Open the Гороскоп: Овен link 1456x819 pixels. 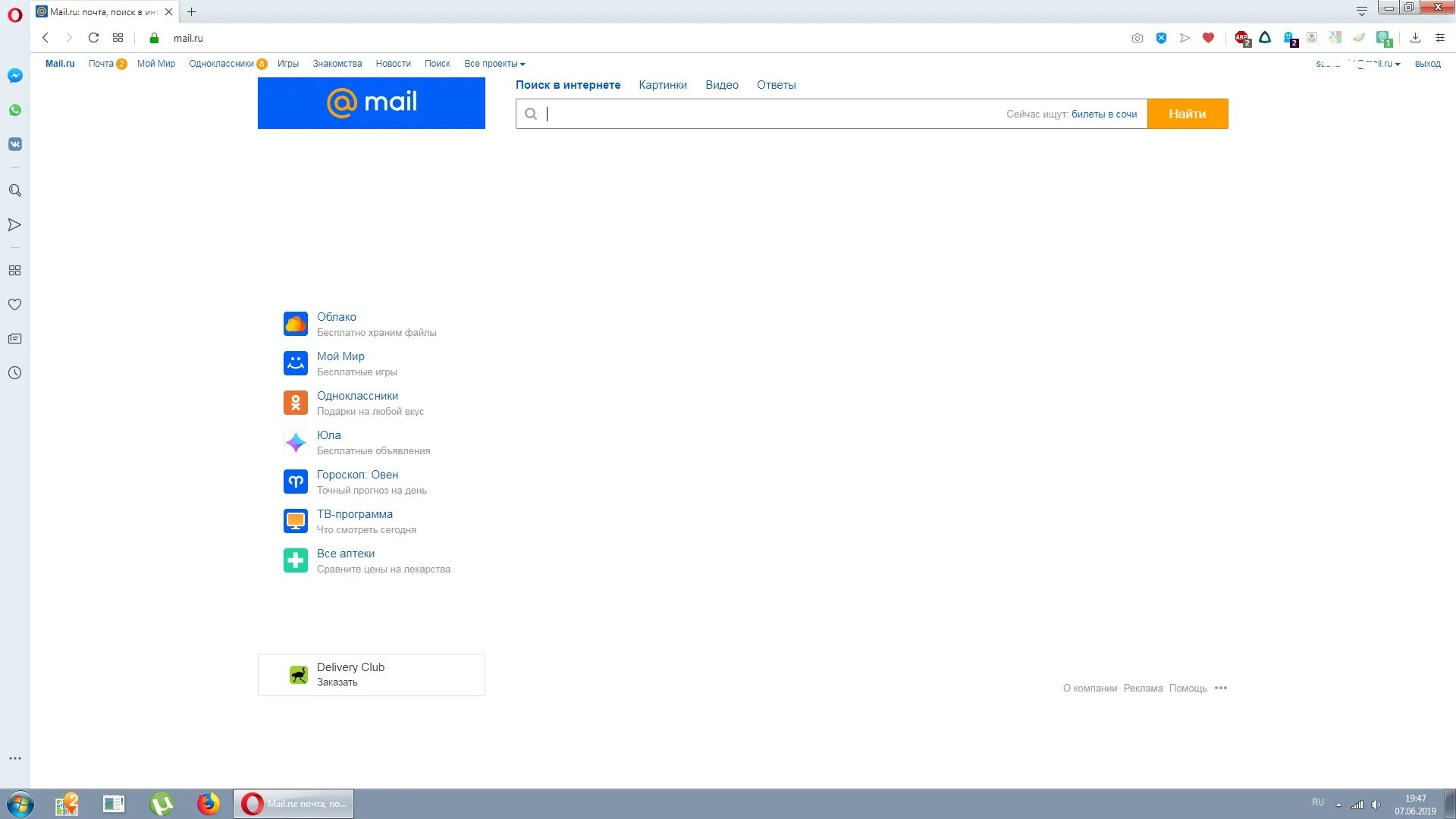(357, 475)
